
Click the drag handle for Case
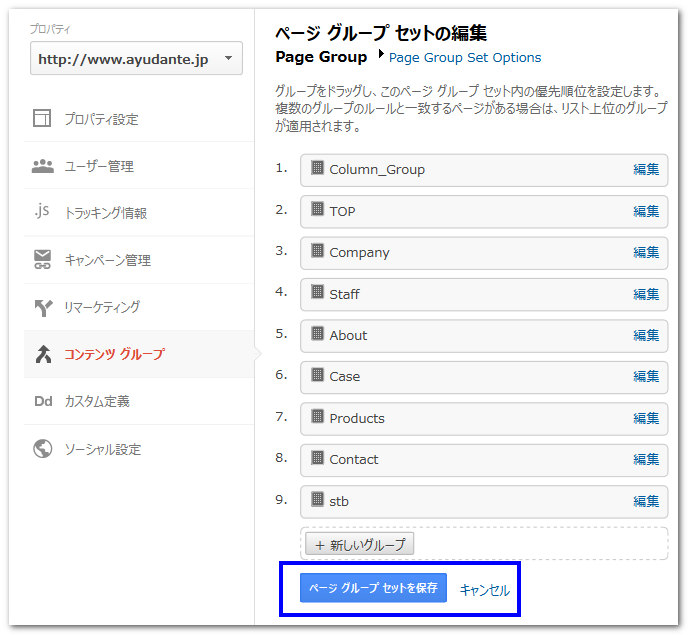(317, 375)
